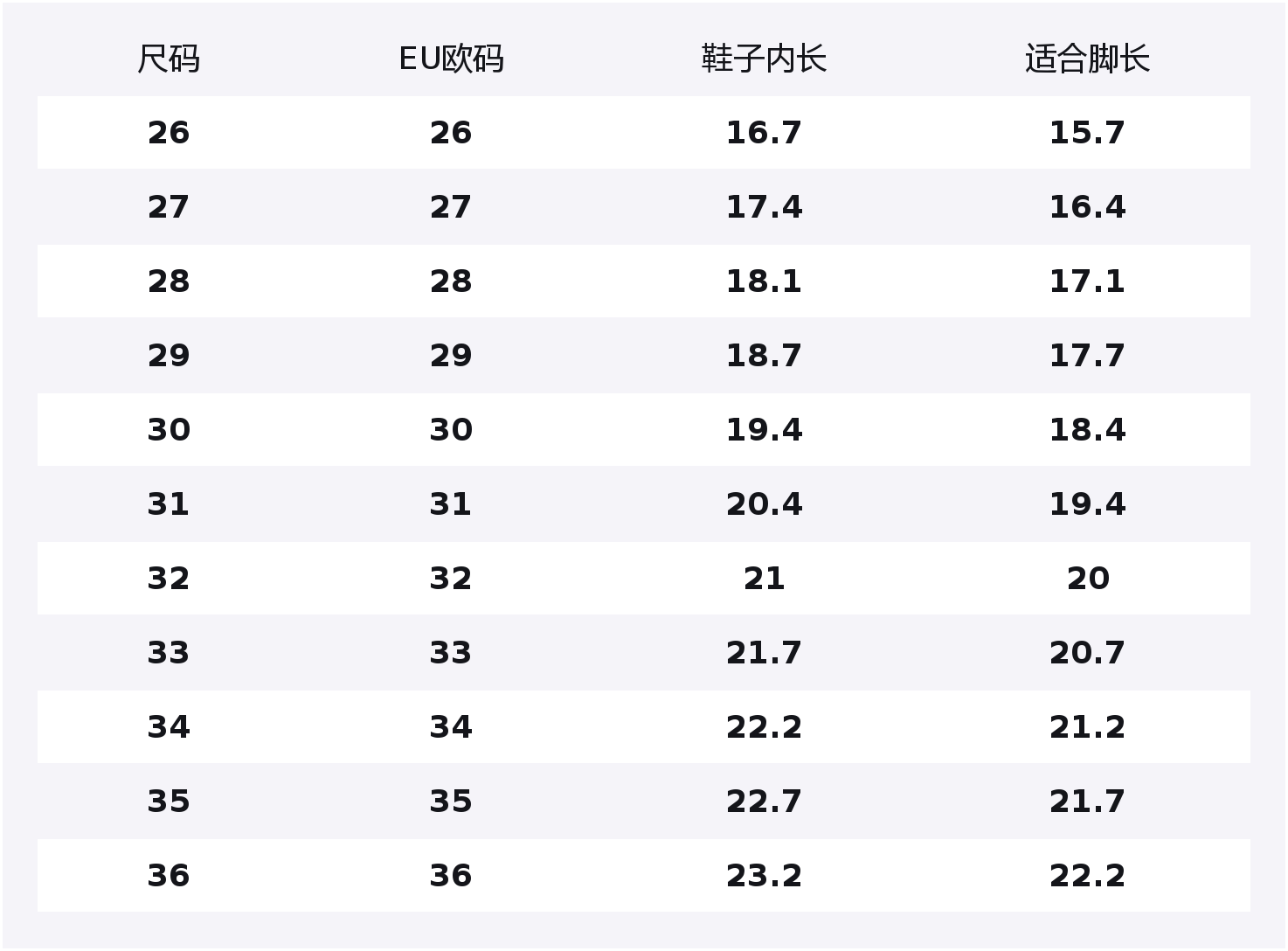Select foot length 18.4 in size 30 row
The image size is (1288, 951).
pyautogui.click(x=1087, y=430)
